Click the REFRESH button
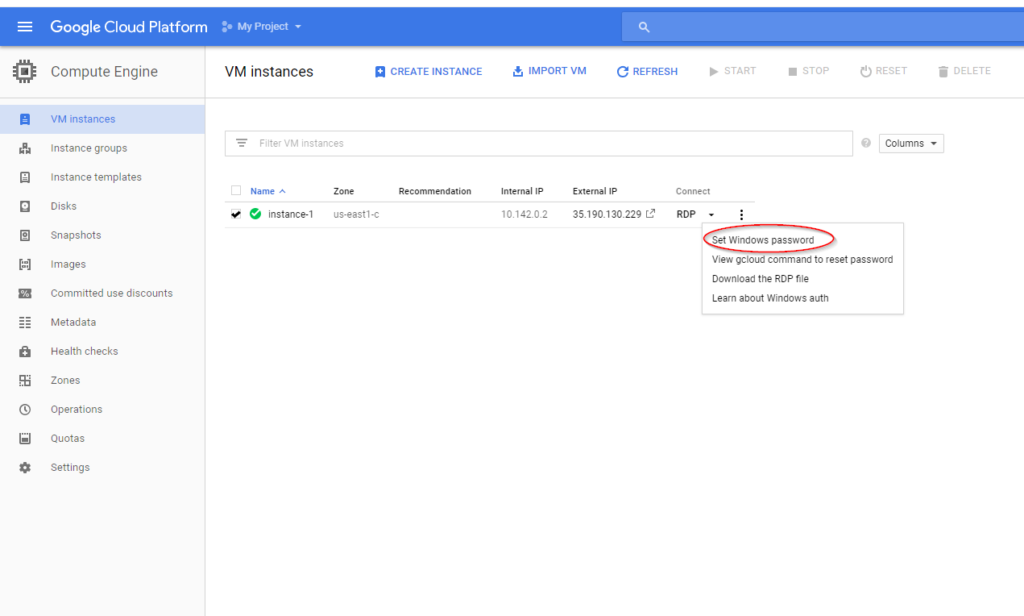Viewport: 1024px width, 616px height. coord(647,72)
